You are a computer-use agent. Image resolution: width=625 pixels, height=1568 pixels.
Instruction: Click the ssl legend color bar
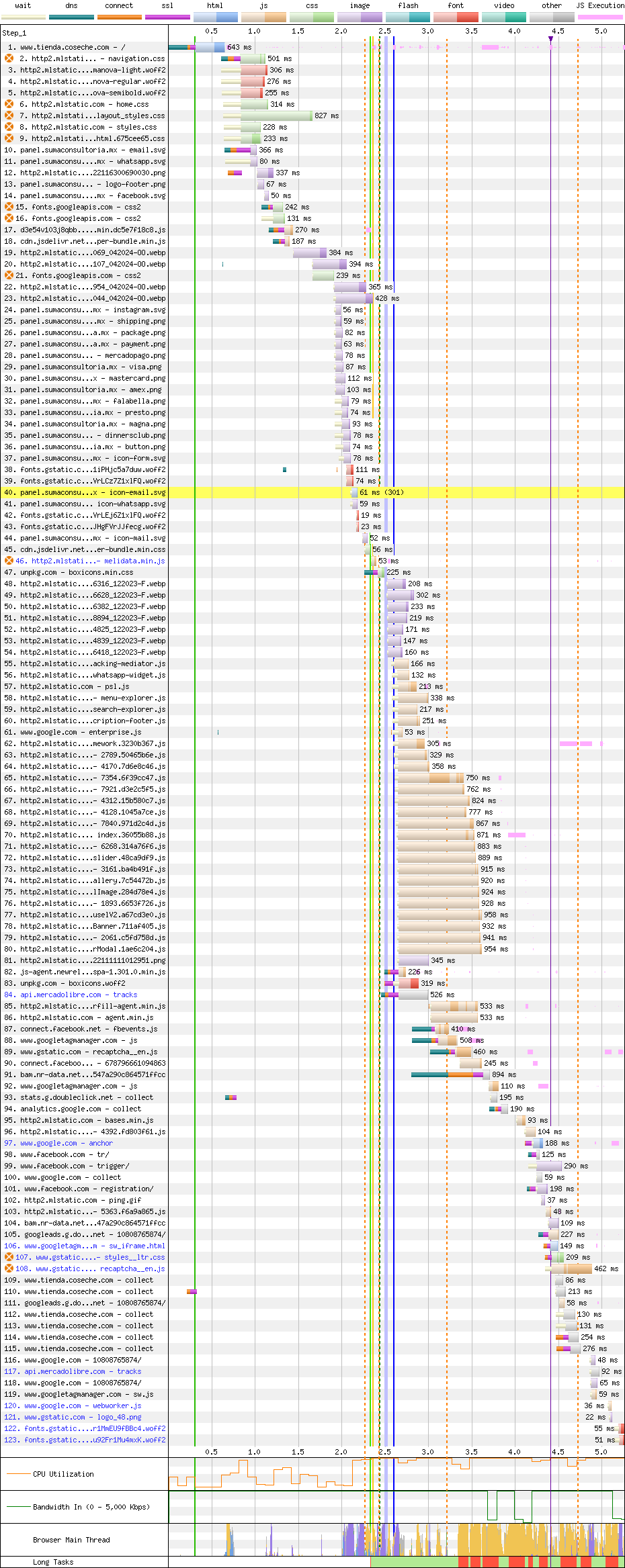click(167, 17)
